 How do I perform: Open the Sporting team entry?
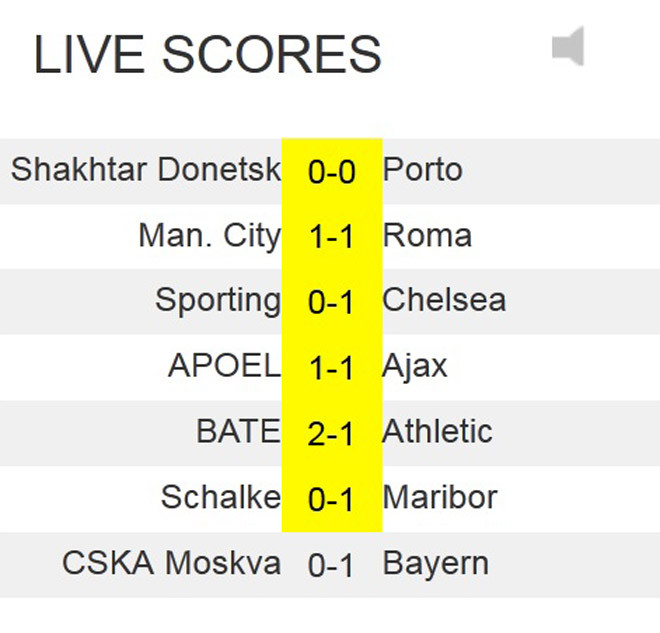point(218,300)
